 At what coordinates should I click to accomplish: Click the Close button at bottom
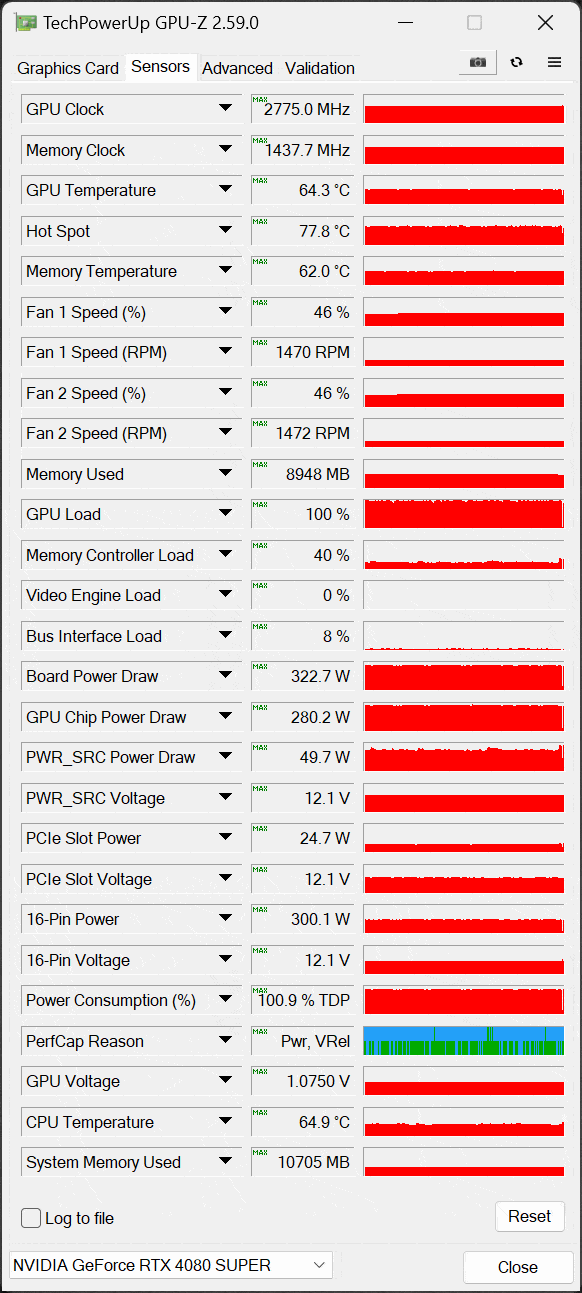[518, 1267]
